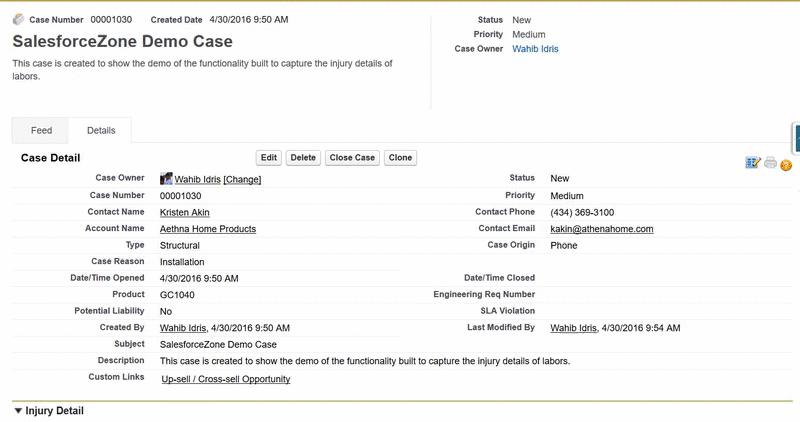Viewport: 800px width, 422px height.
Task: Open the customize page layout icon
Action: coord(753,163)
